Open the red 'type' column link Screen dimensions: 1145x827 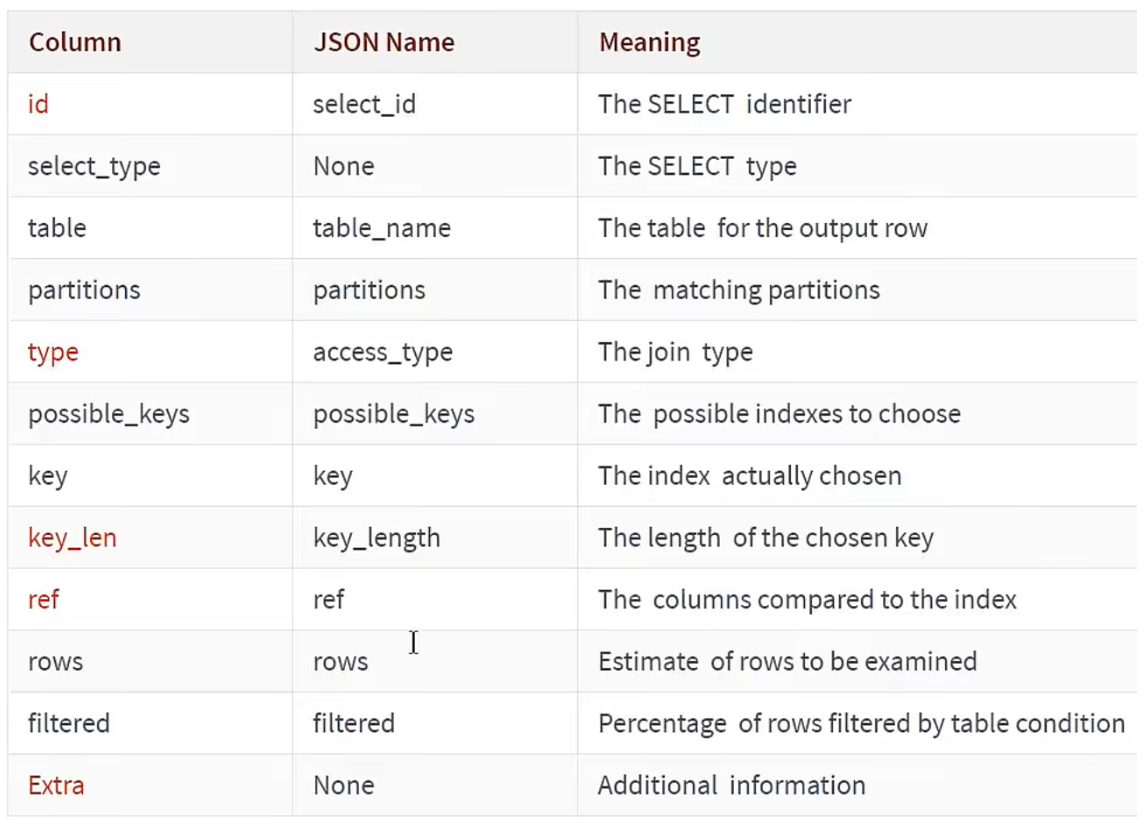pos(53,352)
